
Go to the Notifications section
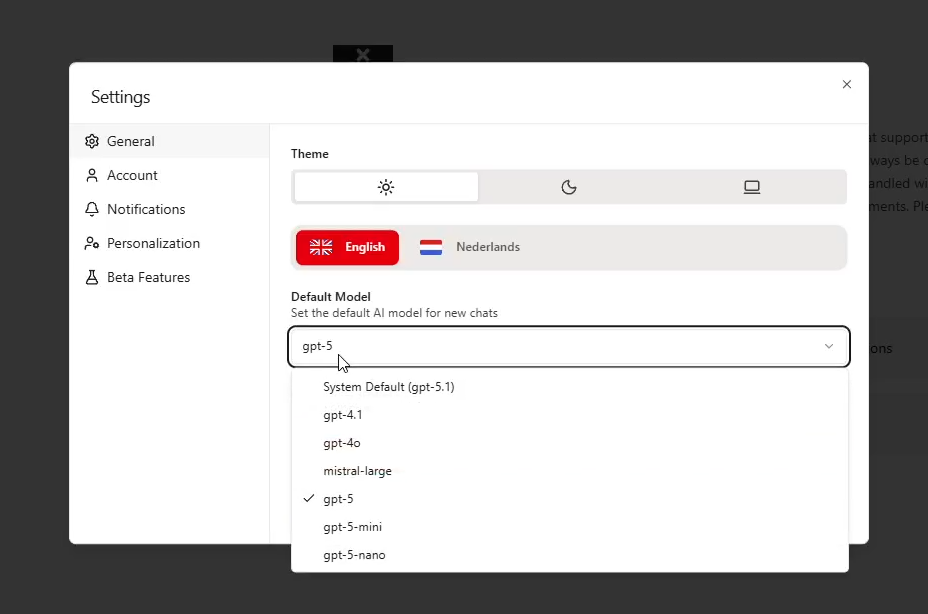click(146, 210)
